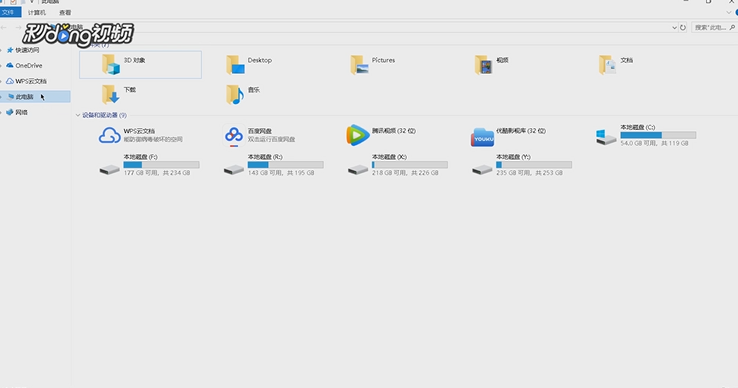This screenshot has width=738, height=388.
Task: Click the search magnifier icon
Action: (x=732, y=27)
